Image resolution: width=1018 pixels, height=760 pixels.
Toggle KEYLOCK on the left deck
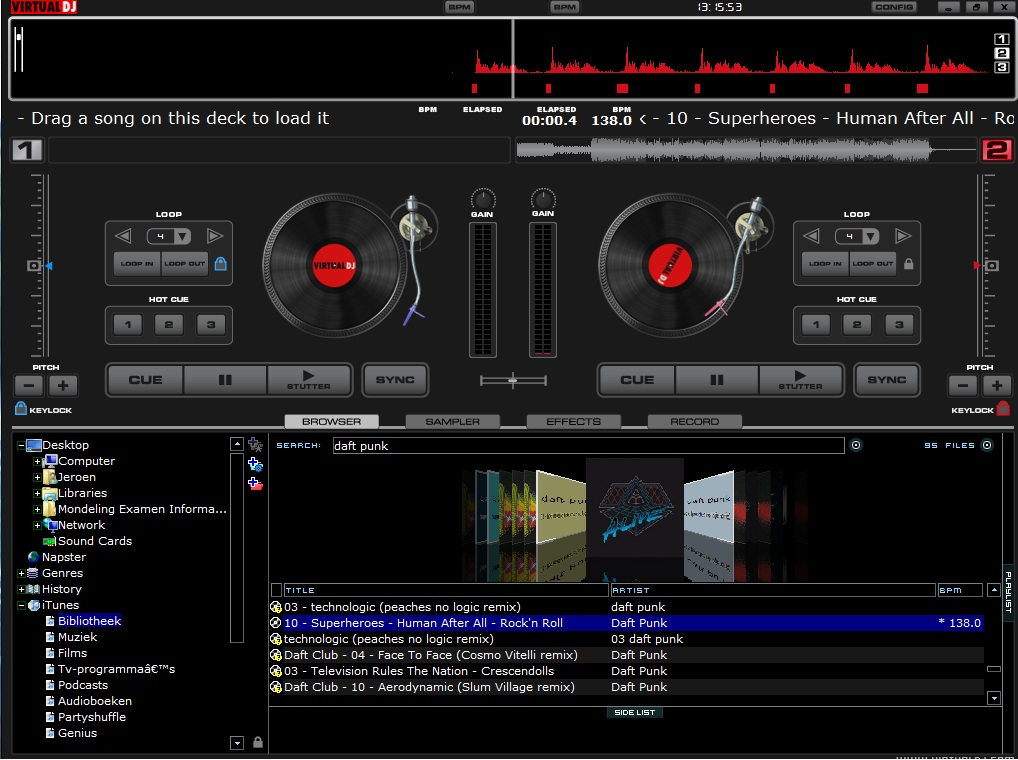tap(21, 409)
